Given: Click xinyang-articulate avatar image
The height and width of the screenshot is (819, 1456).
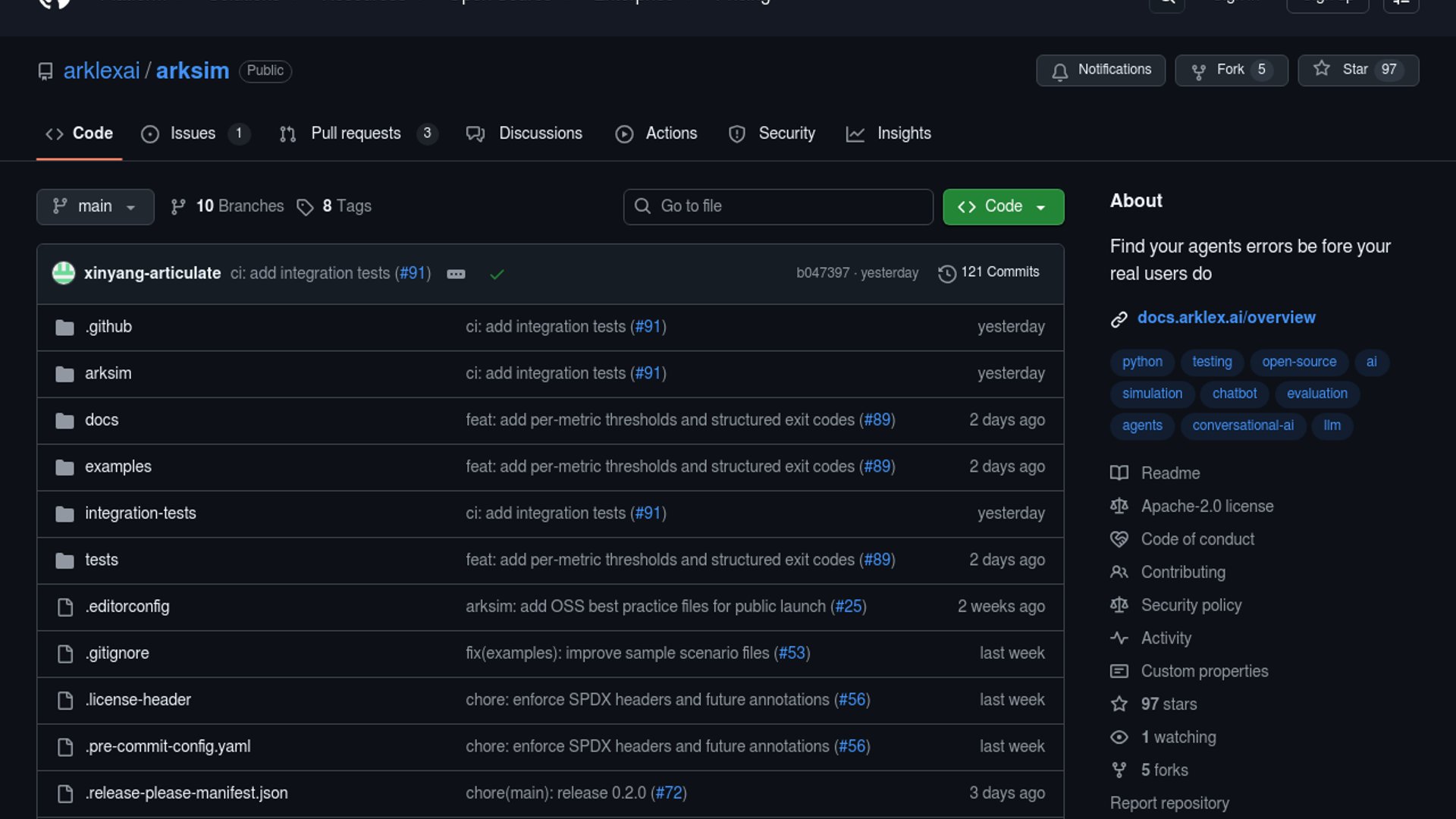Looking at the screenshot, I should point(64,273).
